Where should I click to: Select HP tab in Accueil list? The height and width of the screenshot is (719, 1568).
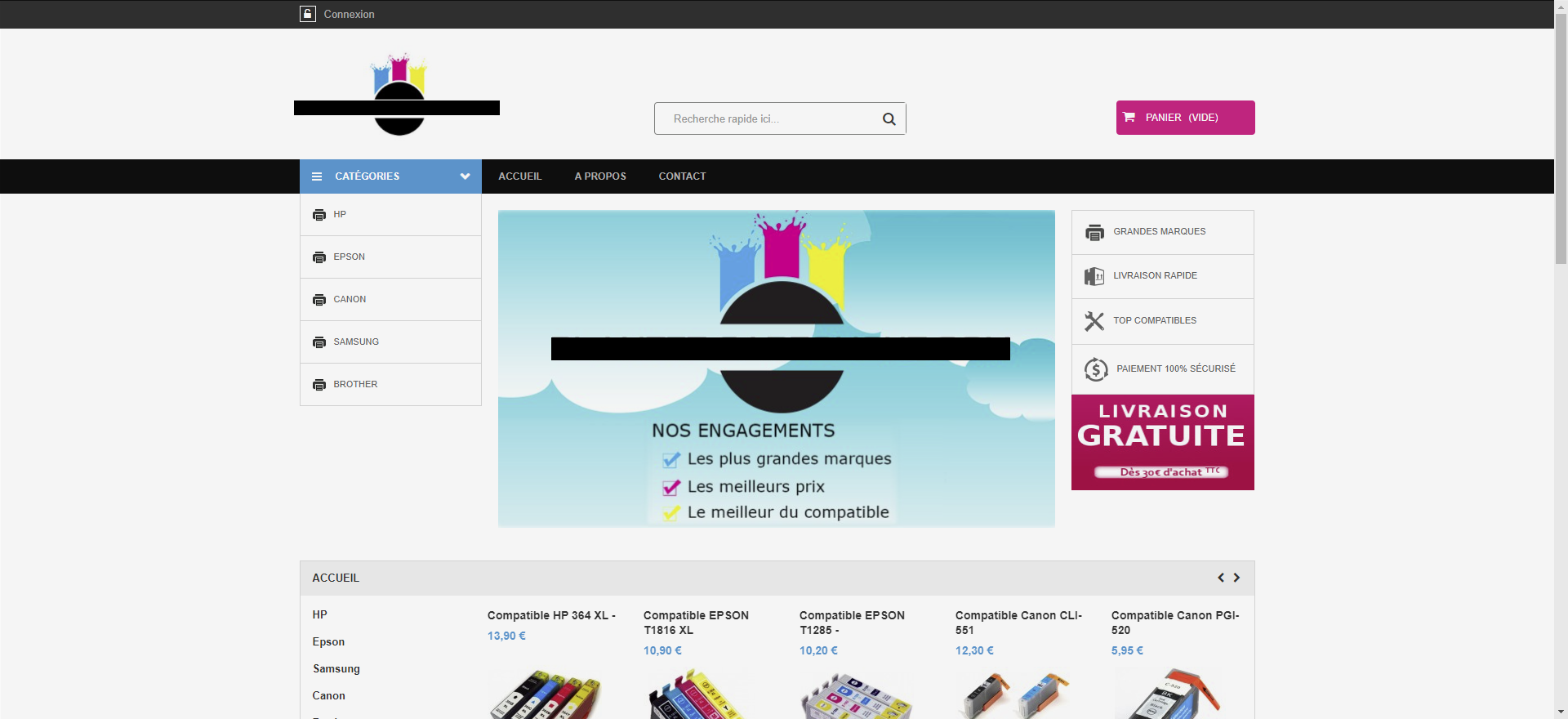[319, 614]
